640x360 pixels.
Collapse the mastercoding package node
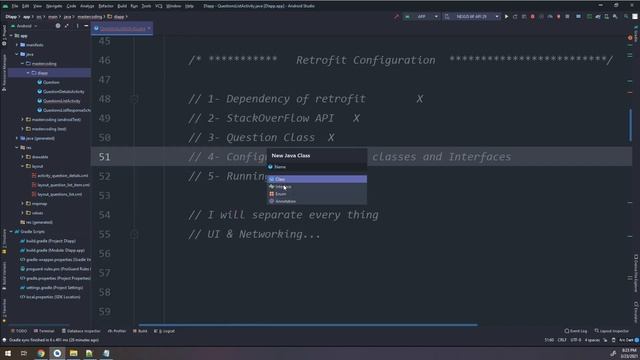(x=22, y=64)
